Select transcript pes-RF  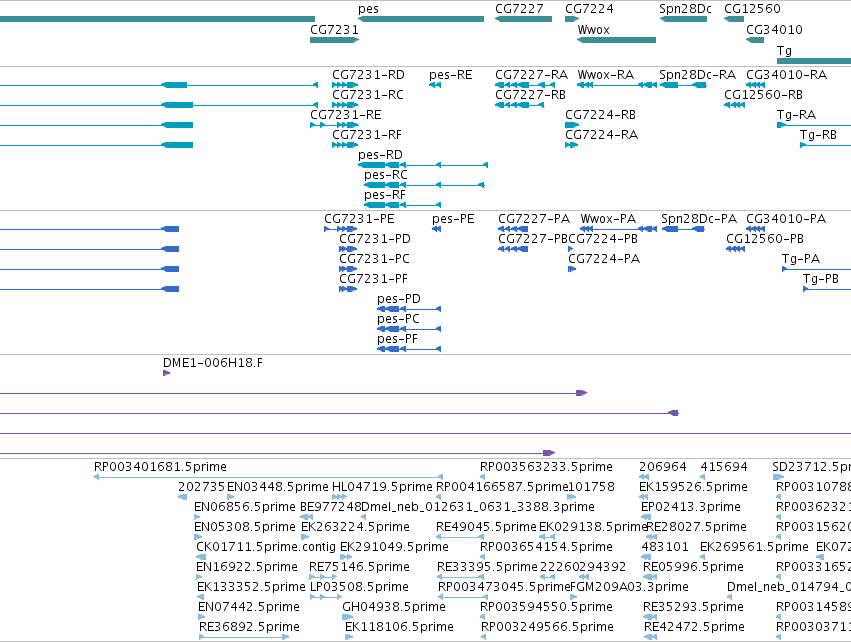(x=403, y=205)
